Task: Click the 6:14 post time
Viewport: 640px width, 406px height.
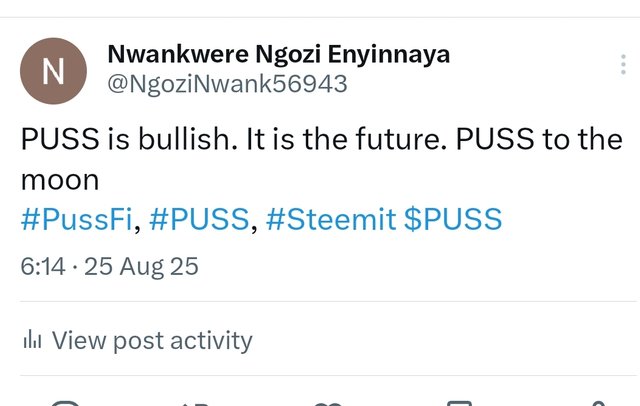Action: coord(40,266)
